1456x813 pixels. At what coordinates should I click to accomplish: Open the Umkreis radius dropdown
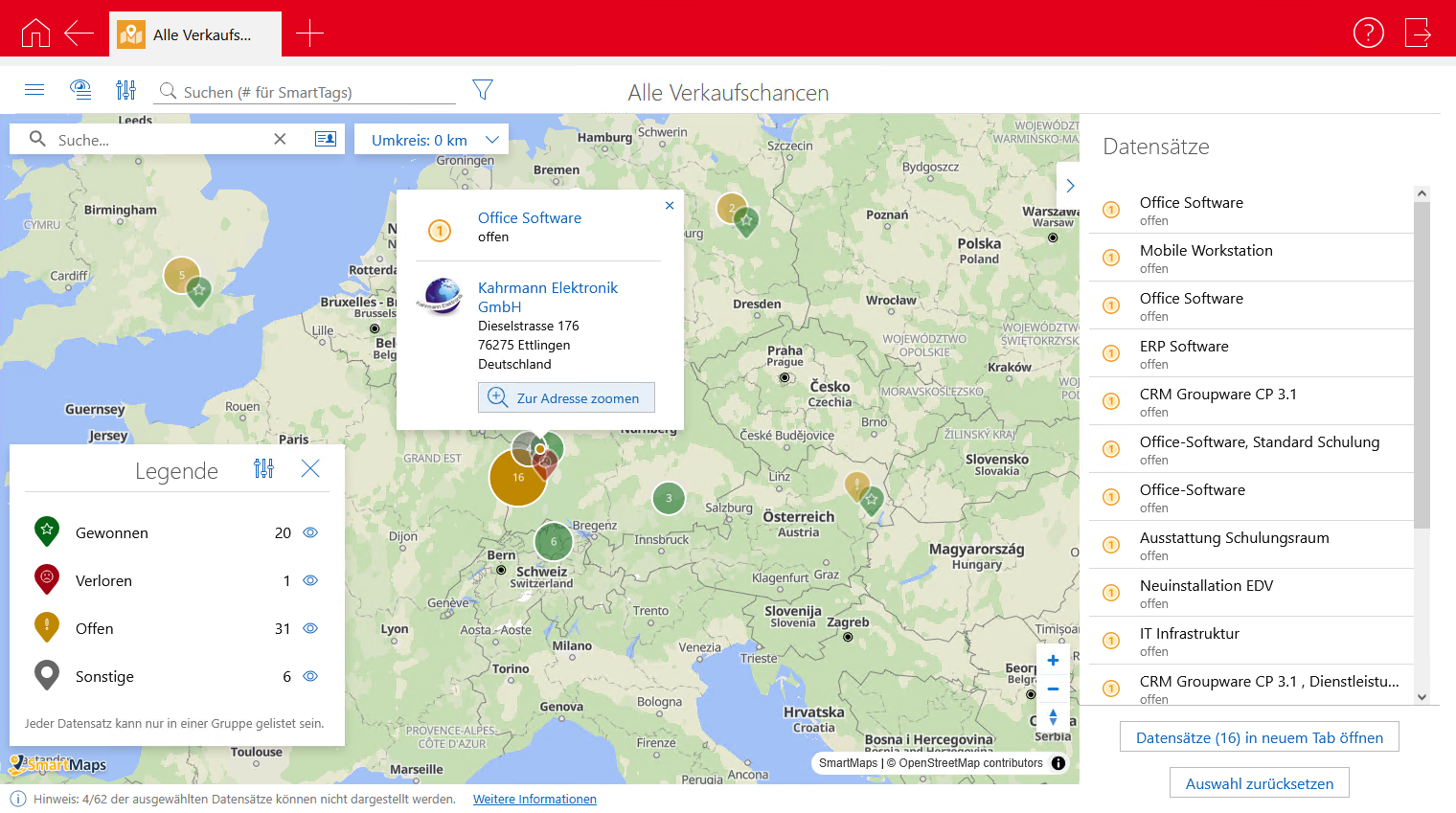432,140
